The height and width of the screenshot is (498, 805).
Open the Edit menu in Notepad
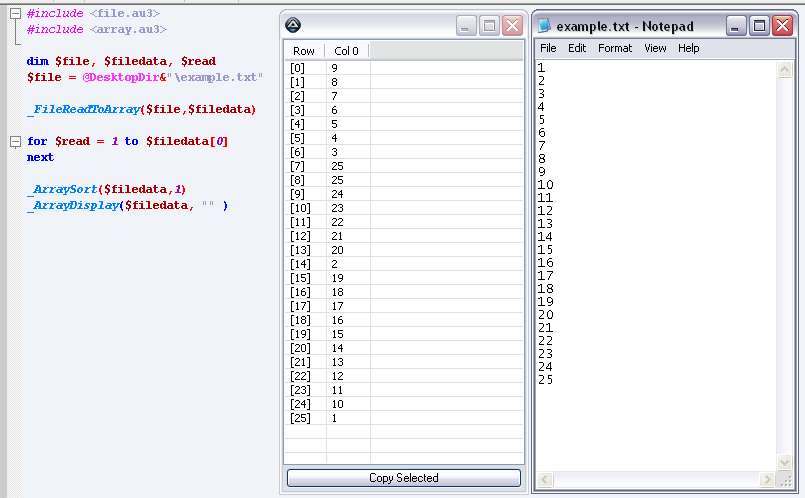pyautogui.click(x=577, y=48)
